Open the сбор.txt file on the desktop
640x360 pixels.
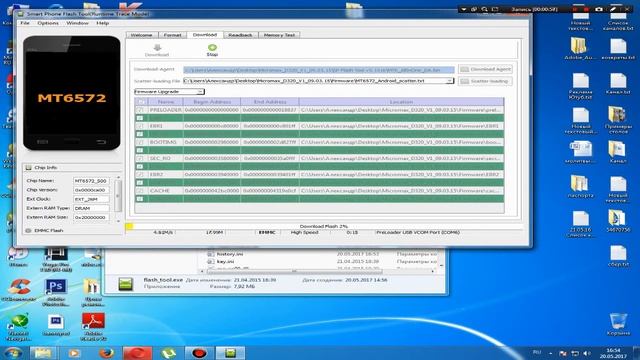click(x=618, y=256)
